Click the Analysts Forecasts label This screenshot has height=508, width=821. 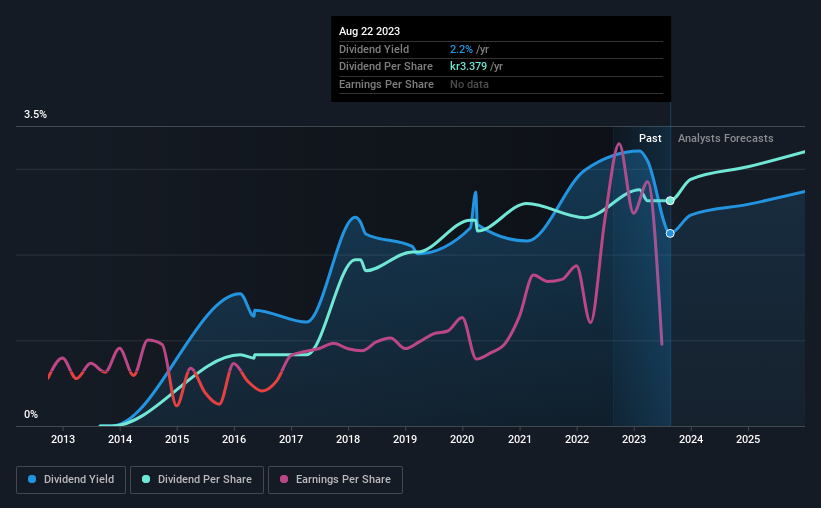point(726,138)
